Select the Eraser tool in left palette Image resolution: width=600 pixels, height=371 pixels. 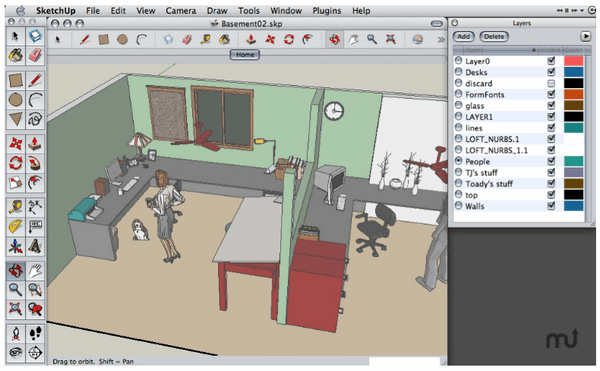coord(35,55)
